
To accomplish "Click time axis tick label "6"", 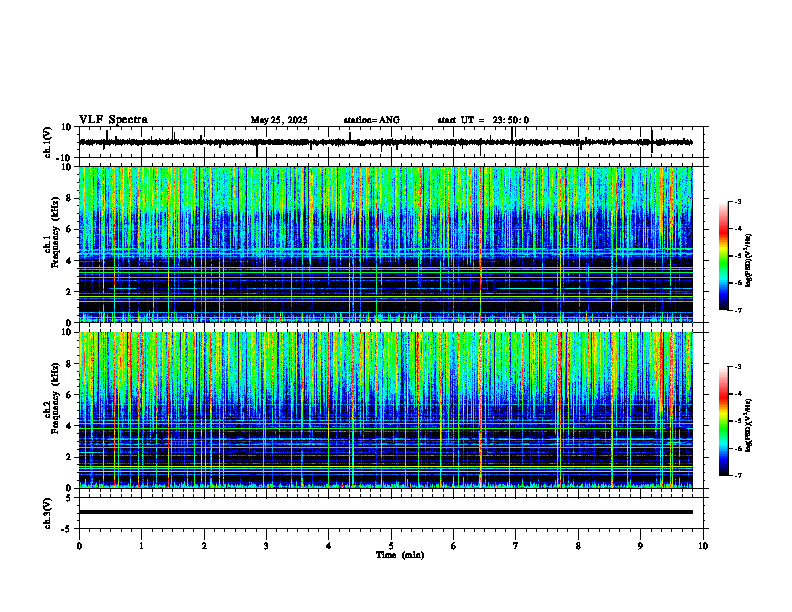I will click(454, 546).
